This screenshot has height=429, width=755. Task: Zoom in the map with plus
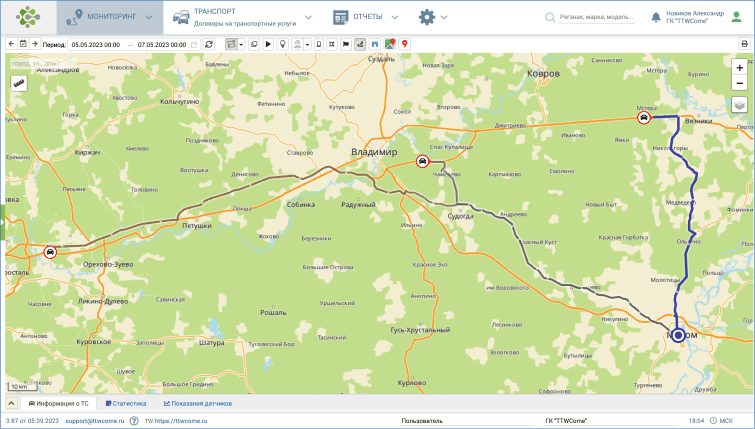pos(739,68)
